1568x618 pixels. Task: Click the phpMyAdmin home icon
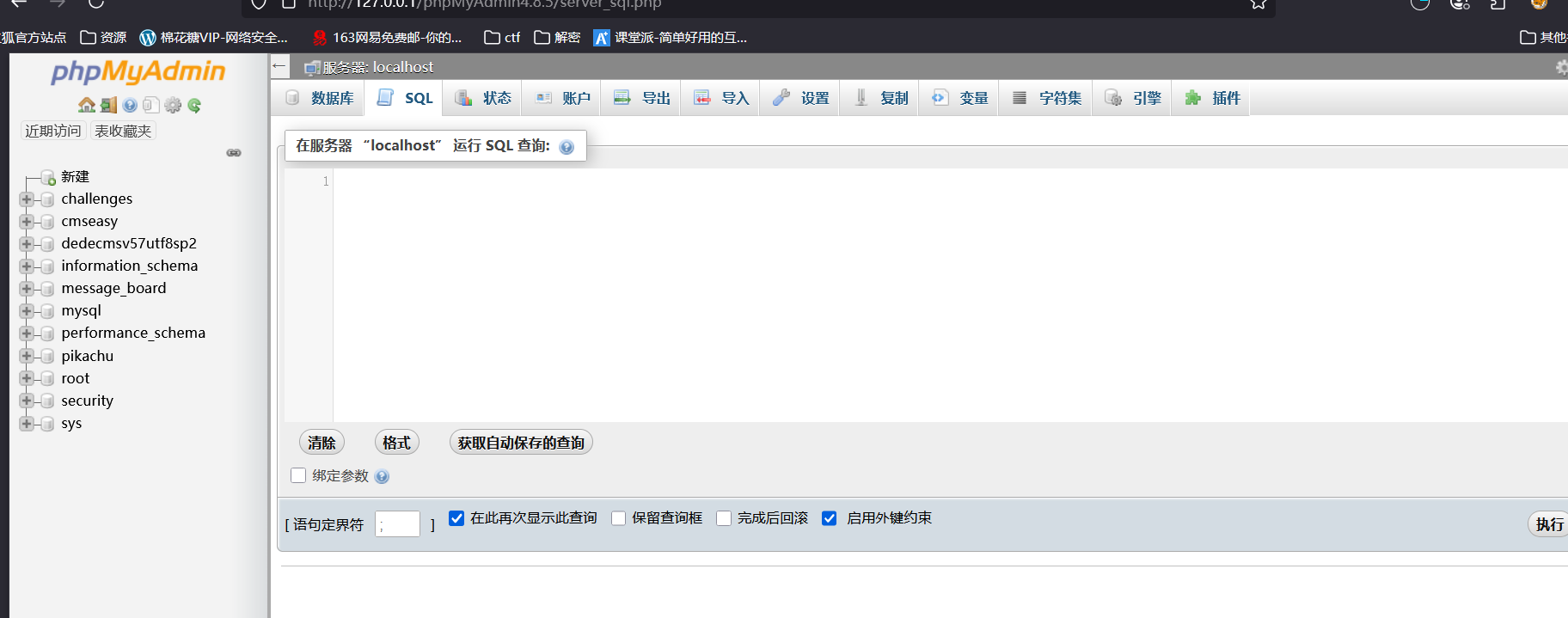coord(87,105)
